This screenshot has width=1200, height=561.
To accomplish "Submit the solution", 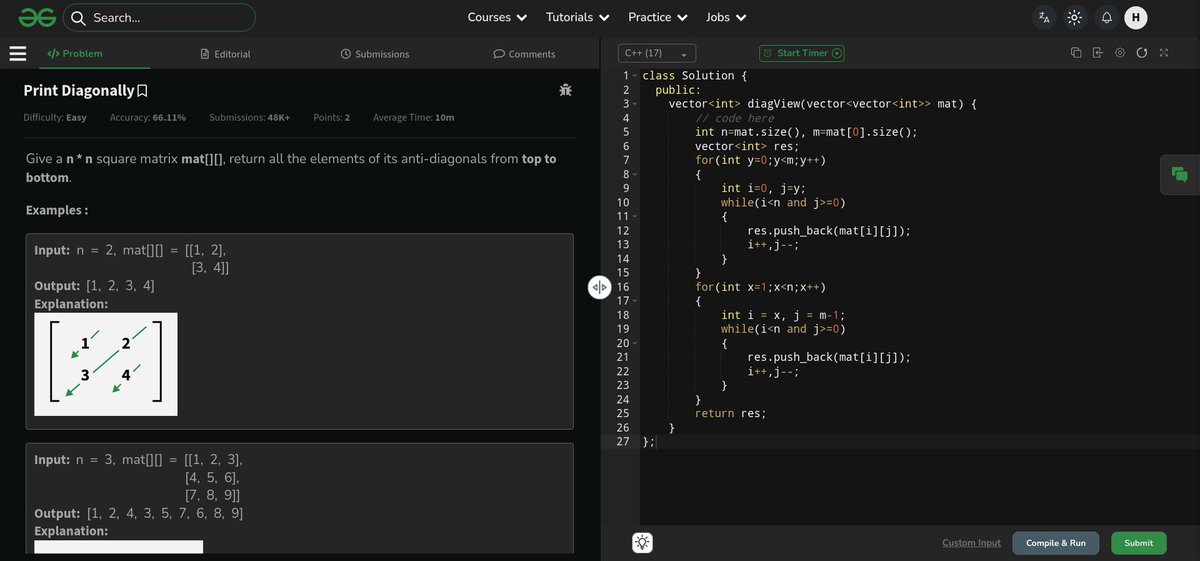I will pyautogui.click(x=1138, y=543).
